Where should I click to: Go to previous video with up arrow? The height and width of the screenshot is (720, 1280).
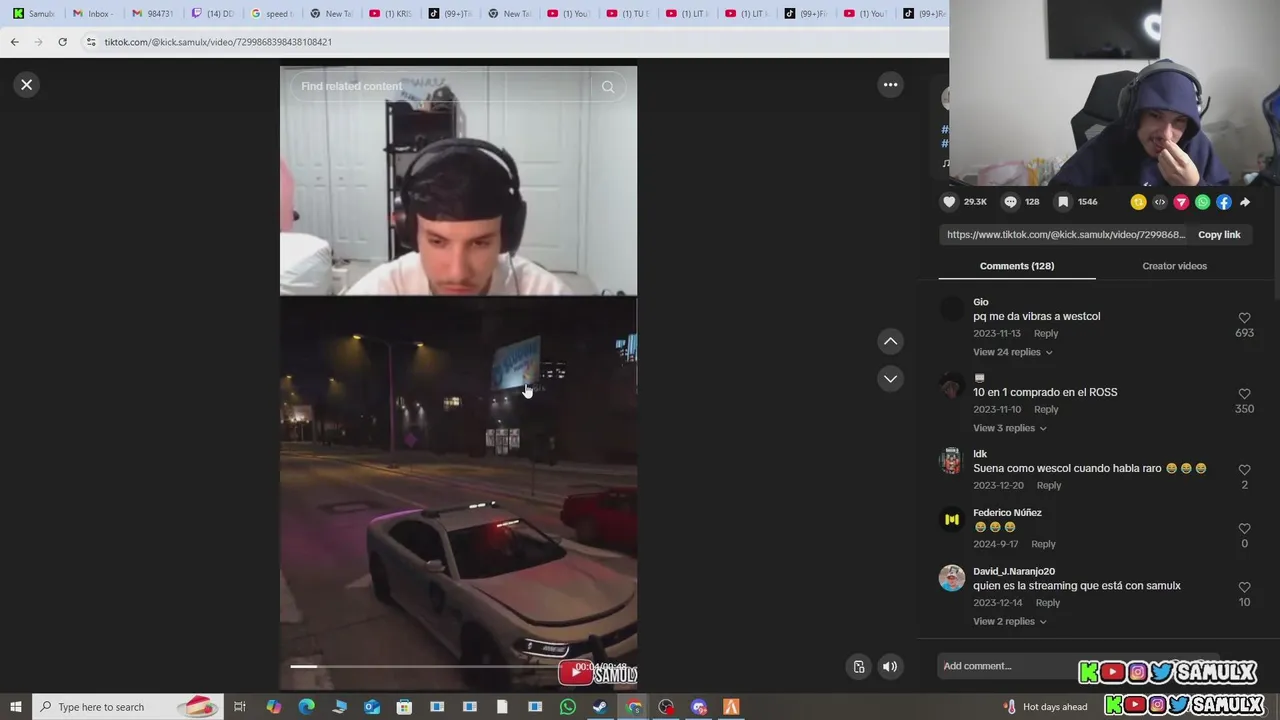coord(890,341)
